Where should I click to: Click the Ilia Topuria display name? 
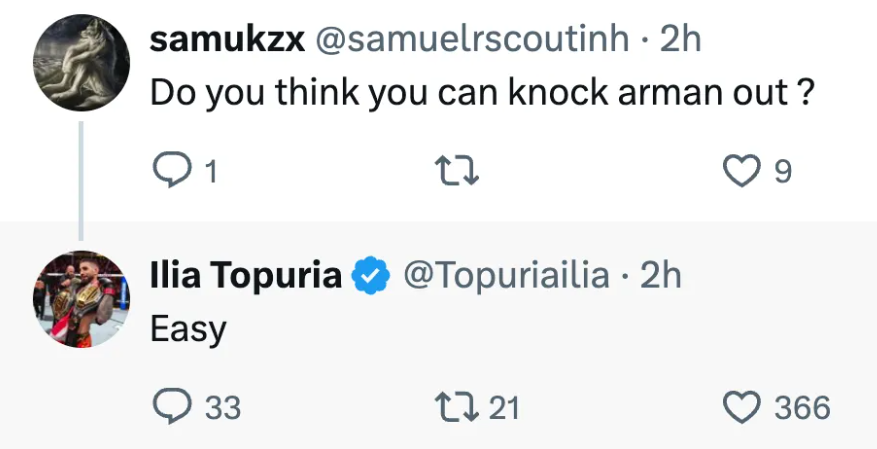click(246, 275)
